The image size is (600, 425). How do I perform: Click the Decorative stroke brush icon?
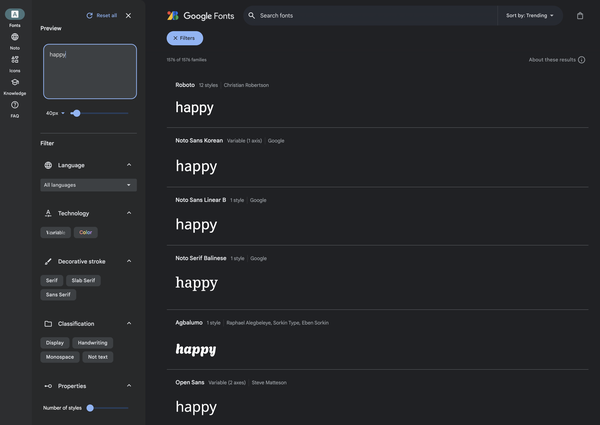point(48,261)
